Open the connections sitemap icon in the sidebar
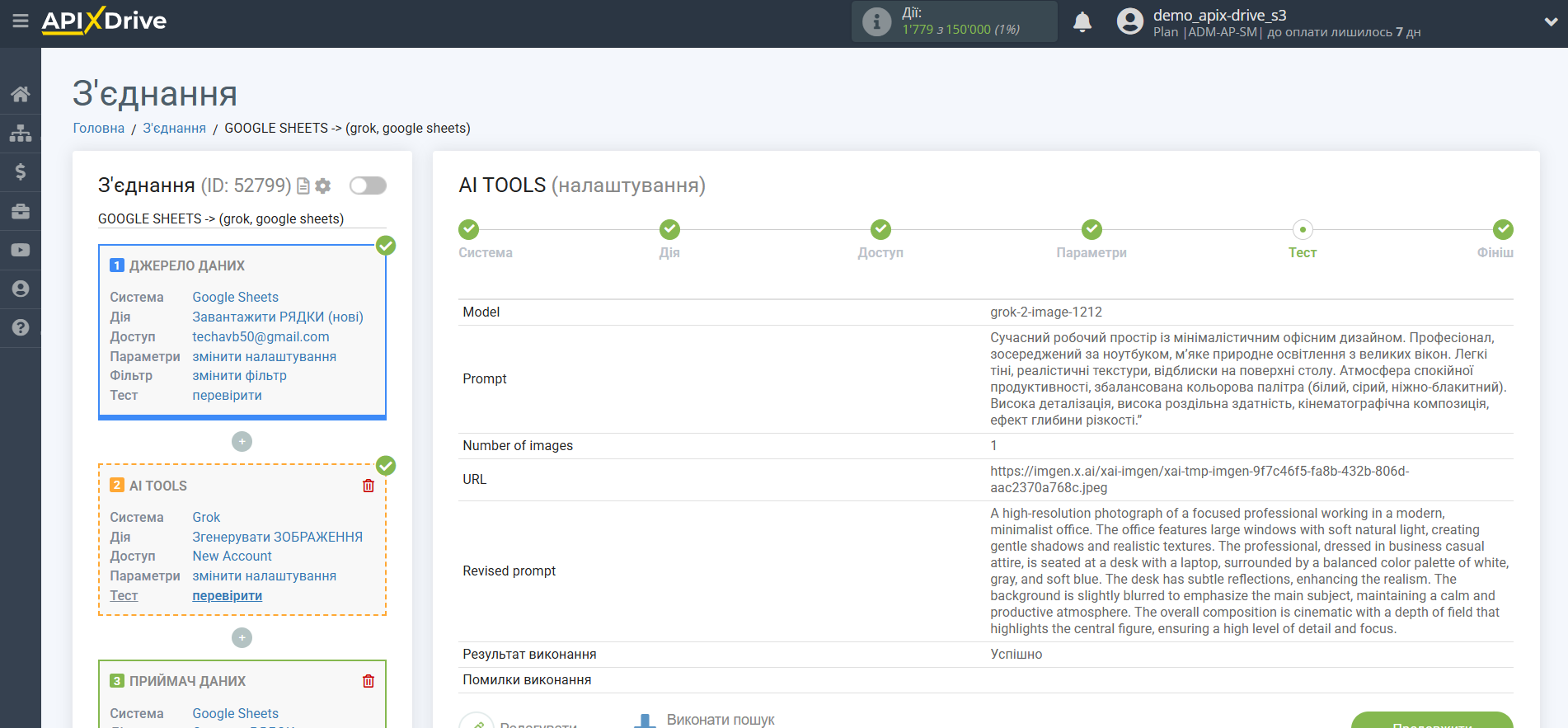 [x=21, y=133]
